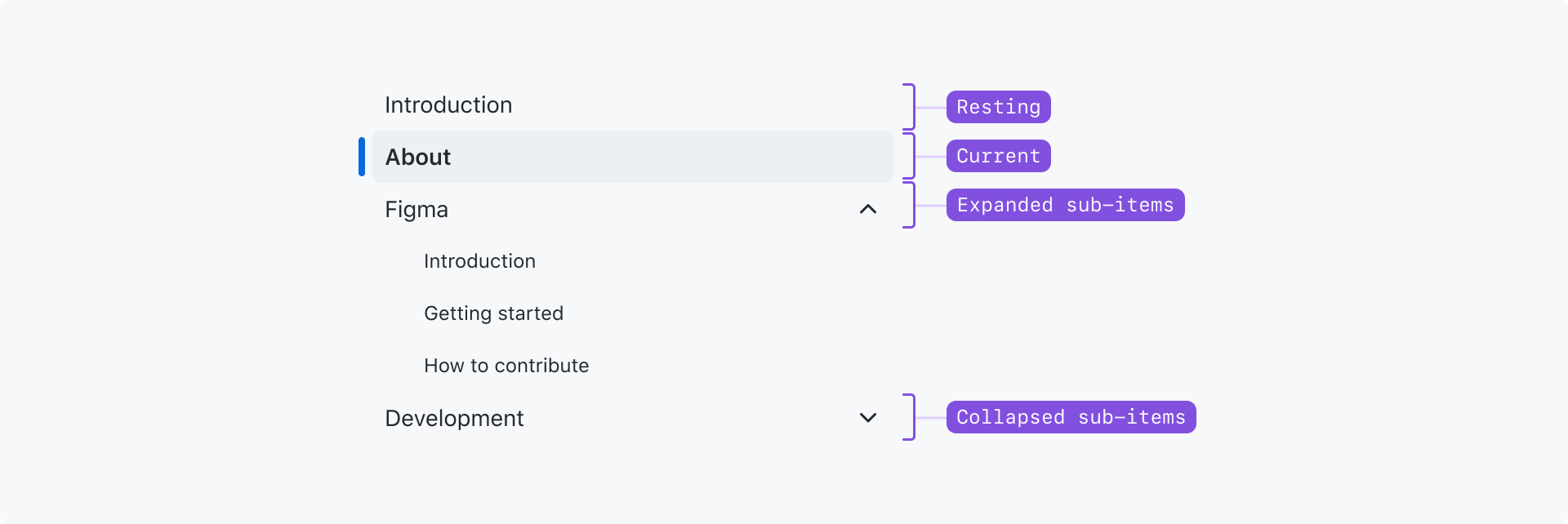Click the Figma nav heading

pyautogui.click(x=416, y=210)
